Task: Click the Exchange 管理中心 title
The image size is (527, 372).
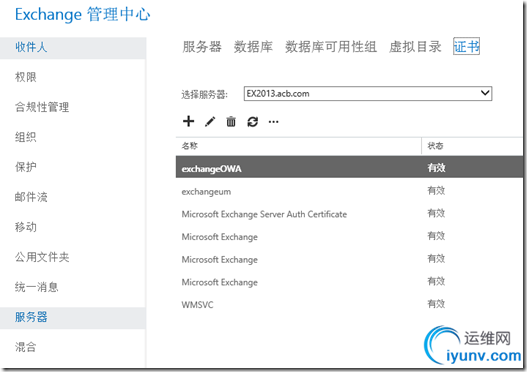Action: click(x=83, y=14)
